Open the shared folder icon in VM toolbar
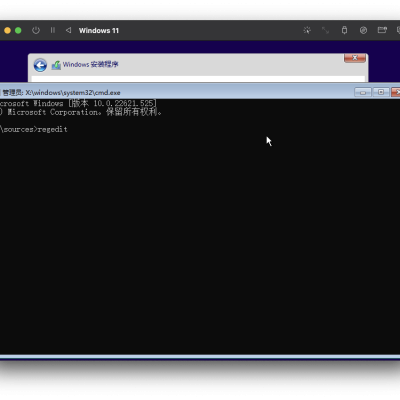 (382, 30)
